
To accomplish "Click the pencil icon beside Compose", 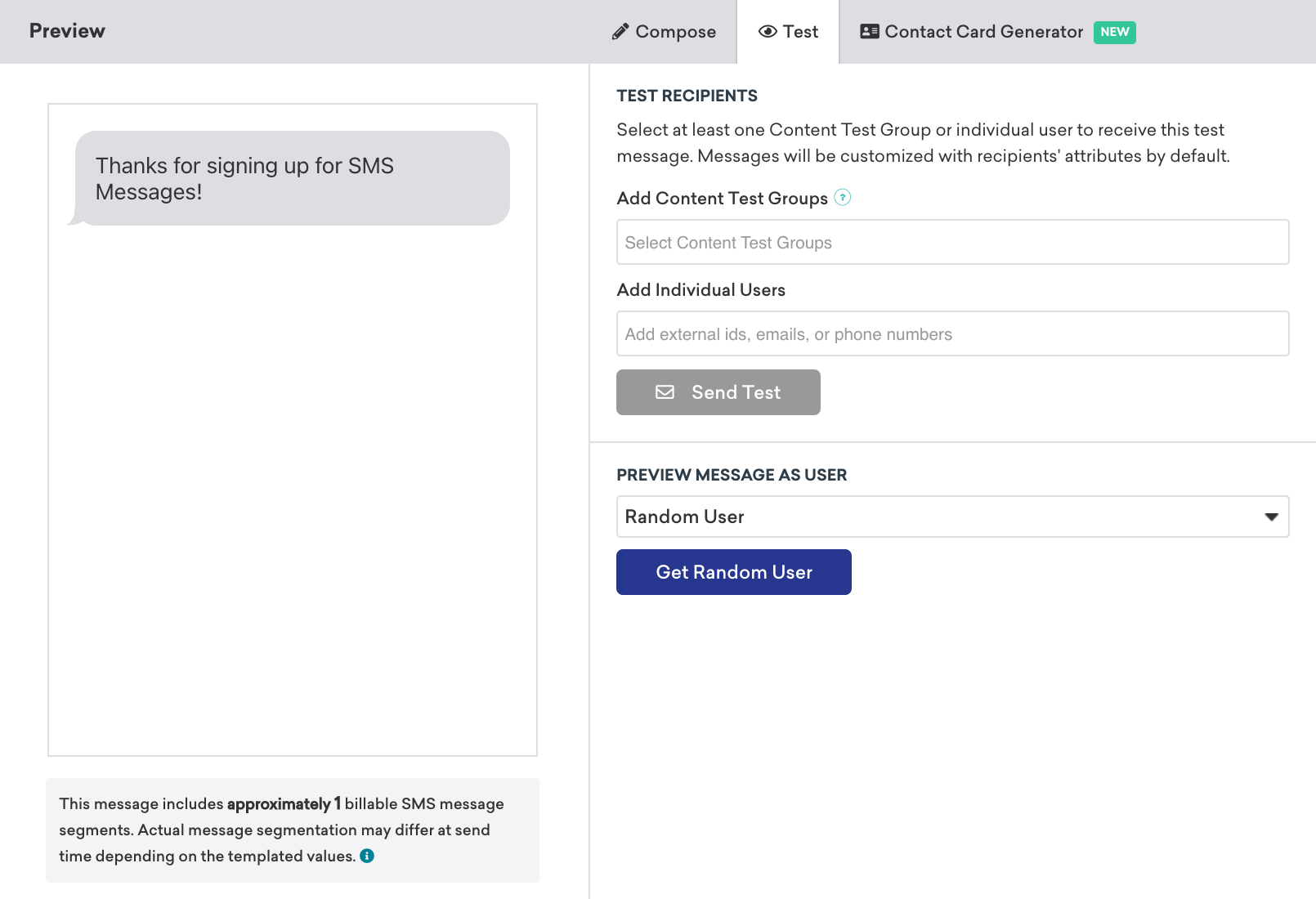I will (x=620, y=32).
